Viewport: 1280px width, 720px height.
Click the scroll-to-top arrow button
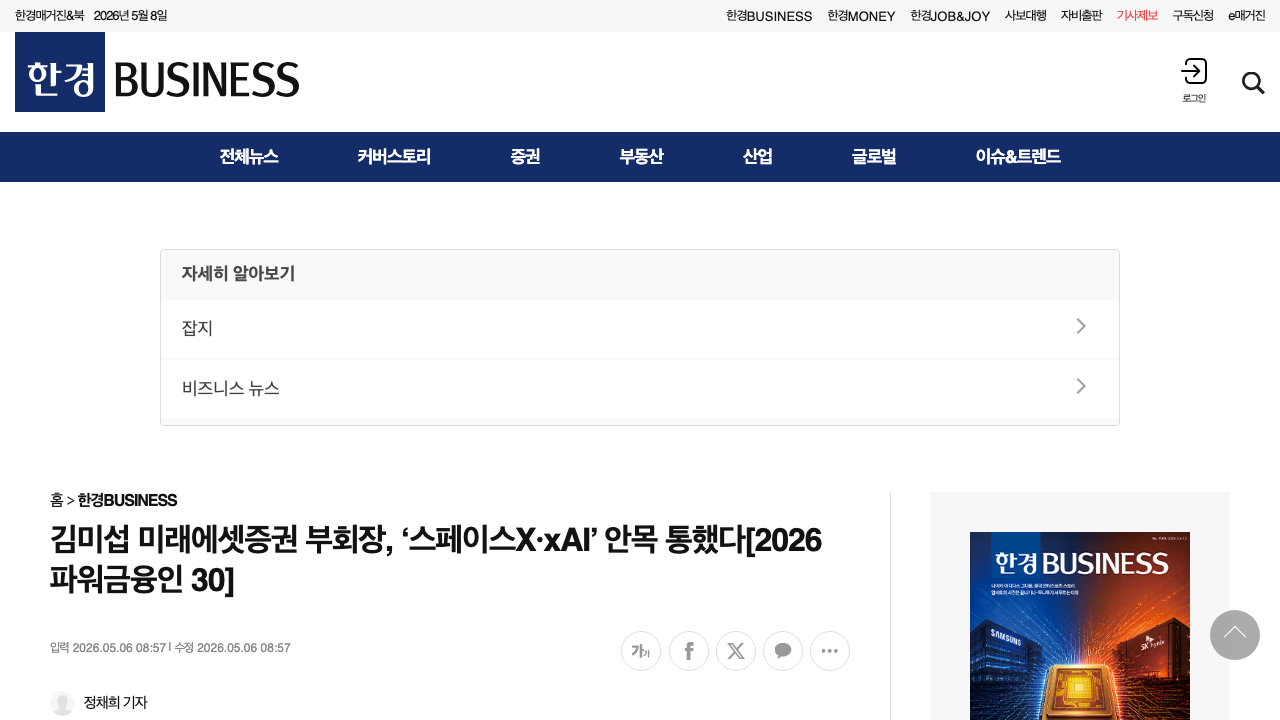tap(1235, 635)
